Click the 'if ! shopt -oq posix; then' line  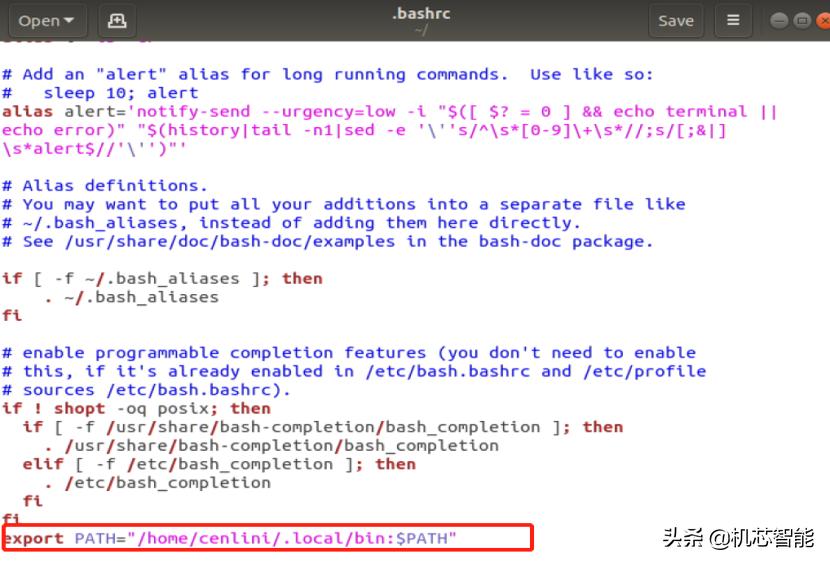pos(136,408)
